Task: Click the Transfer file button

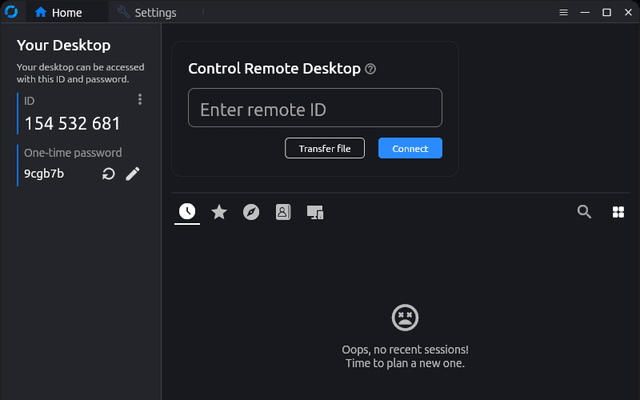Action: click(x=324, y=148)
